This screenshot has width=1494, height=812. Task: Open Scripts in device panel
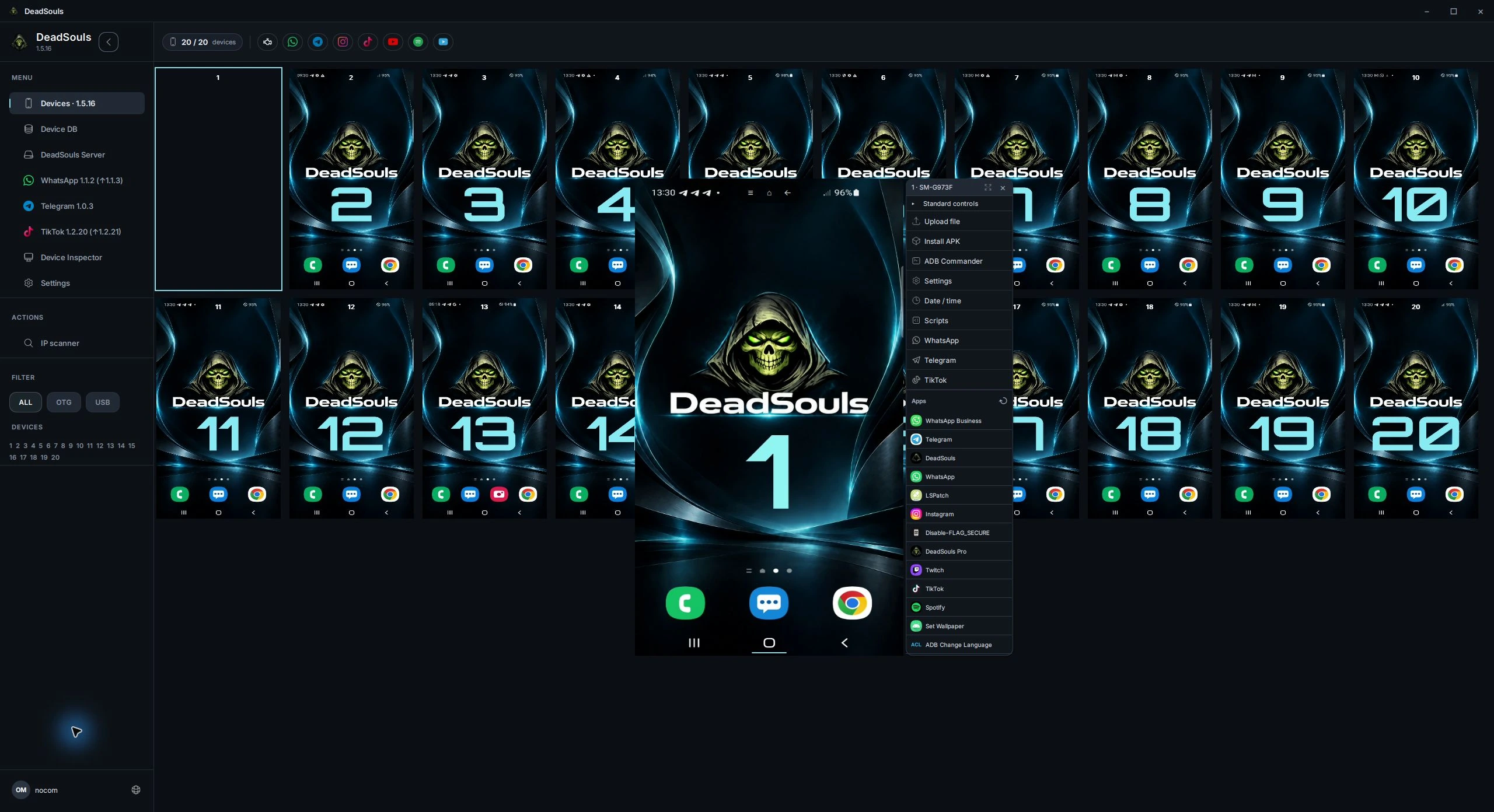pyautogui.click(x=959, y=321)
